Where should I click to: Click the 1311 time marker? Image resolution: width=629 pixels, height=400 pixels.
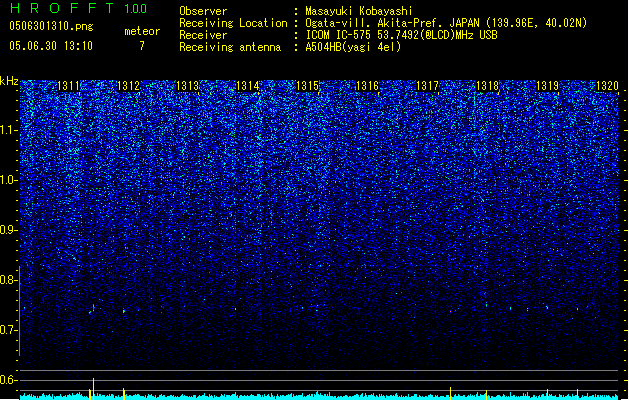coord(69,86)
